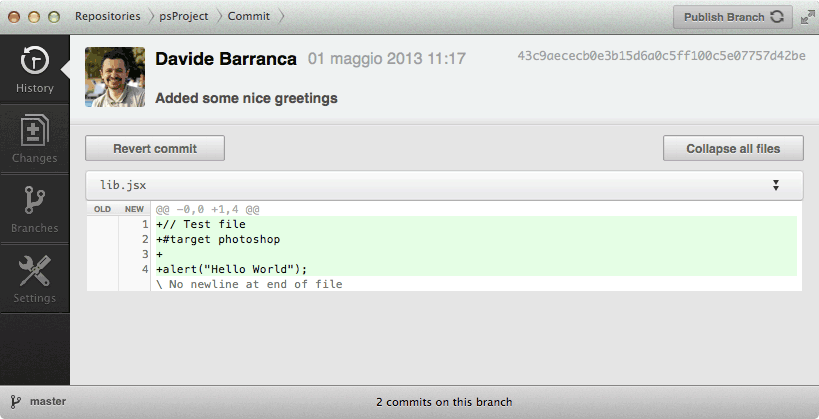Open the Branches sidebar tab

(x=34, y=209)
